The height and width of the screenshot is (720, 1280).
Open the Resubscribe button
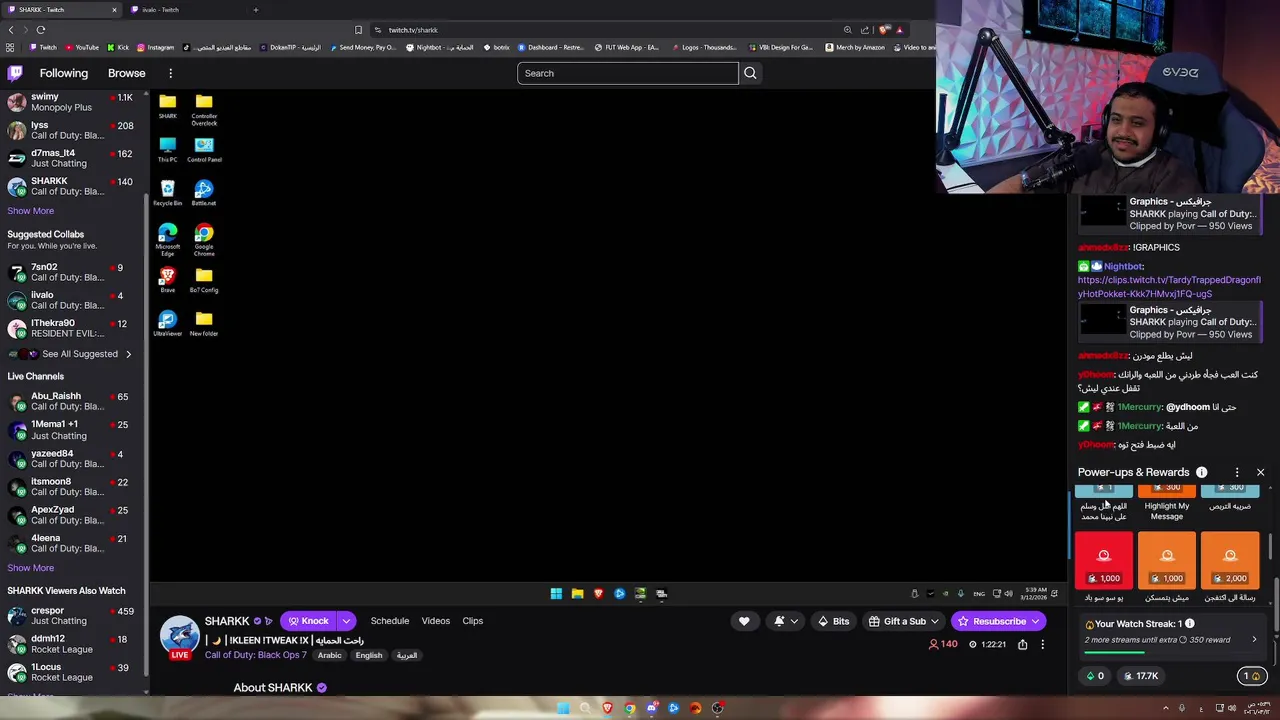[998, 621]
